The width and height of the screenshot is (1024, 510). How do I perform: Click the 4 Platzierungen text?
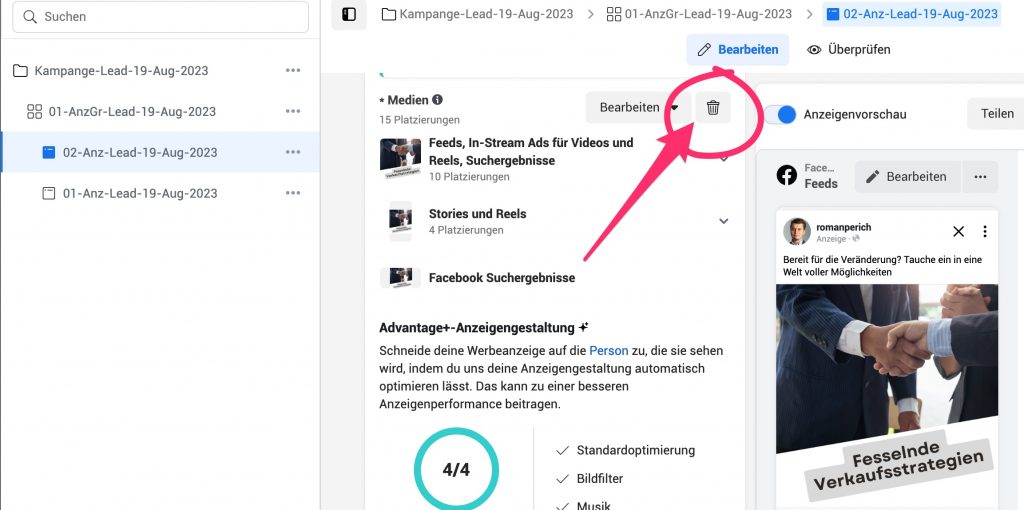point(466,231)
